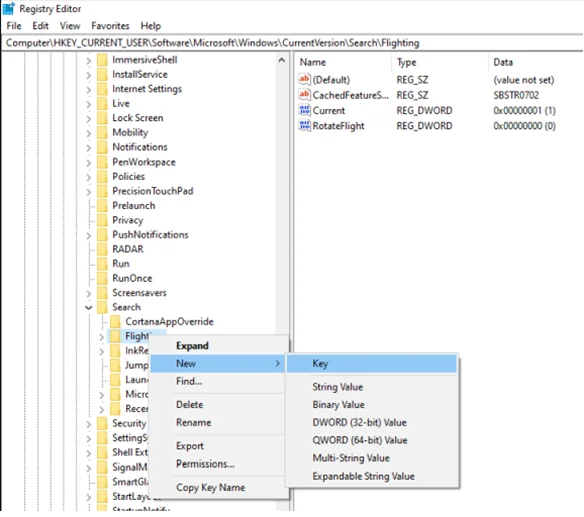The width and height of the screenshot is (584, 517).
Task: Choose String Value in the submenu
Action: coord(372,387)
